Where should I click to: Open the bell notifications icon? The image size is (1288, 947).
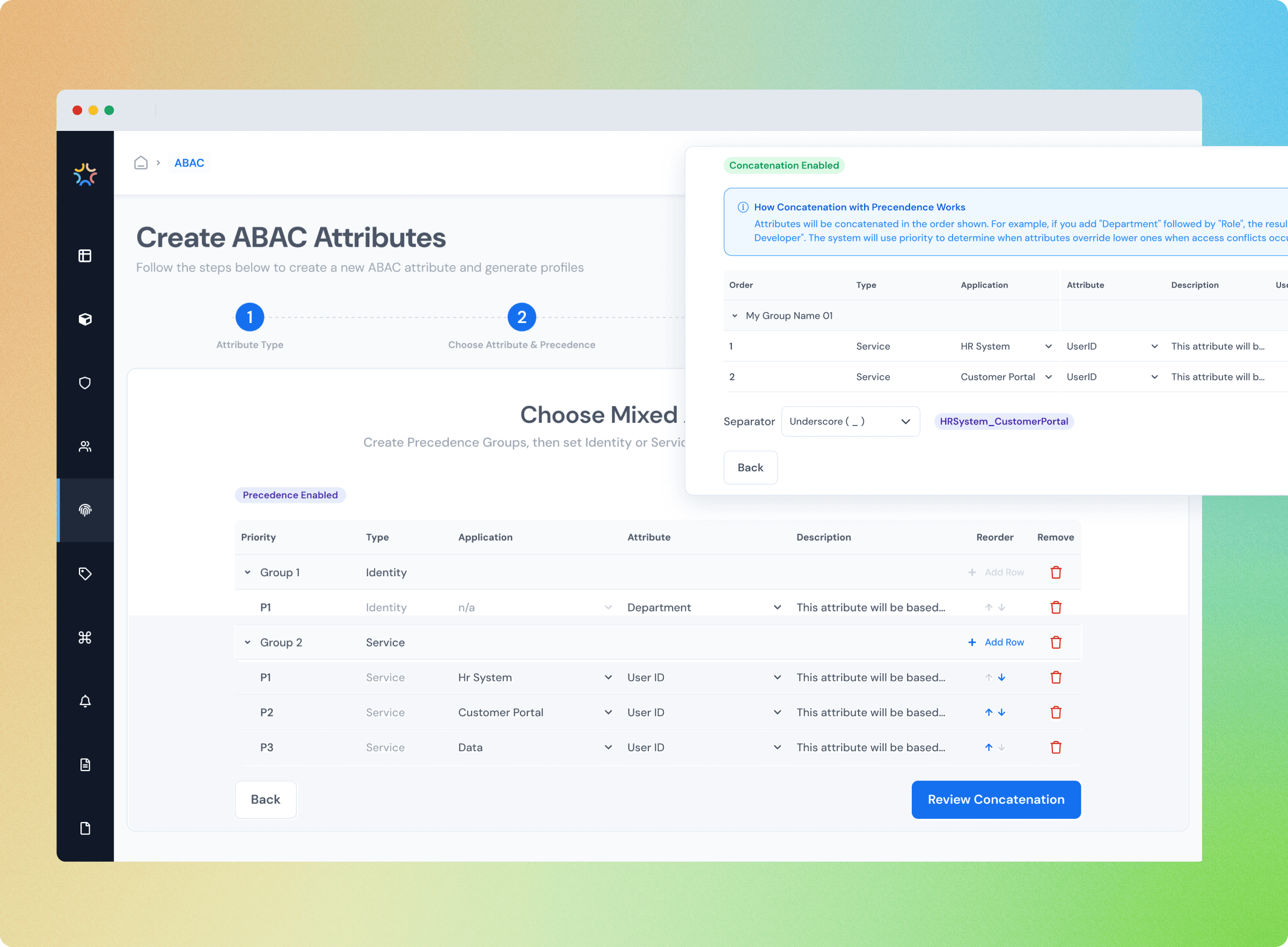[x=85, y=701]
